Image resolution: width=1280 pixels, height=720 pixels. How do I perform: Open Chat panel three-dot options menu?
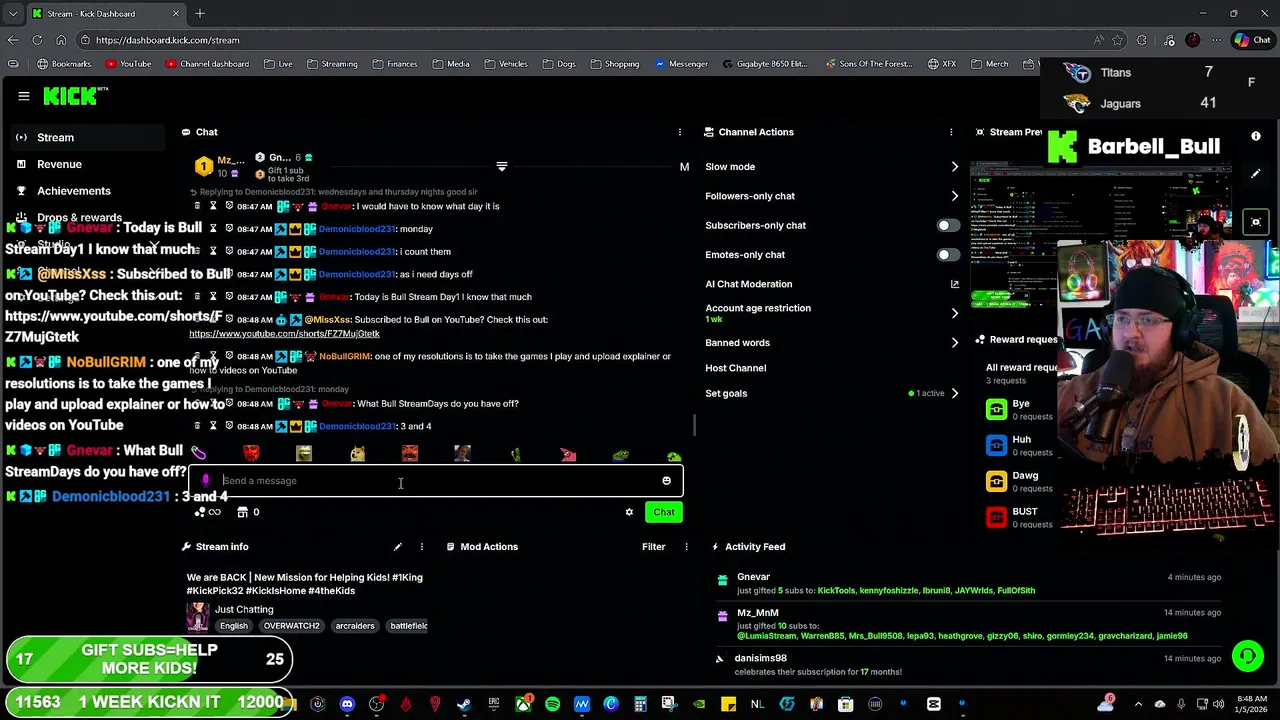click(x=680, y=132)
